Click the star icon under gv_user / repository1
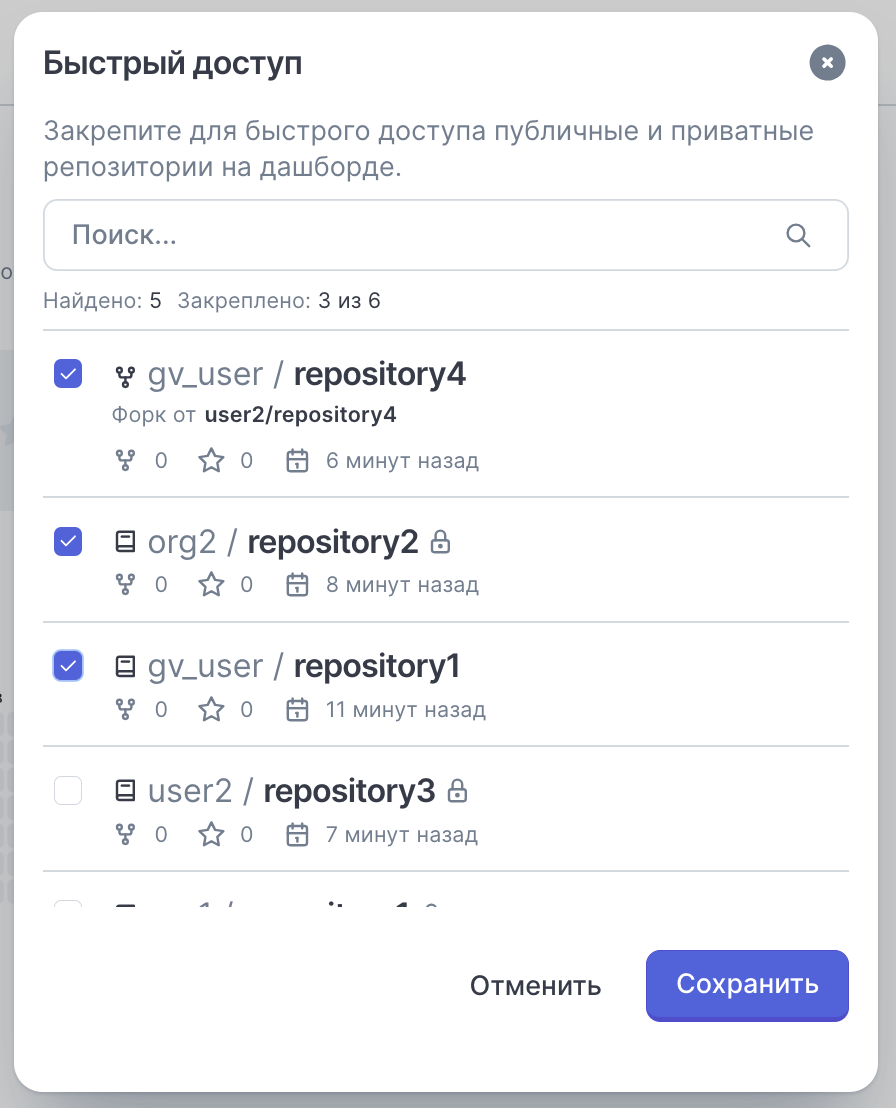The width and height of the screenshot is (896, 1108). (x=211, y=709)
